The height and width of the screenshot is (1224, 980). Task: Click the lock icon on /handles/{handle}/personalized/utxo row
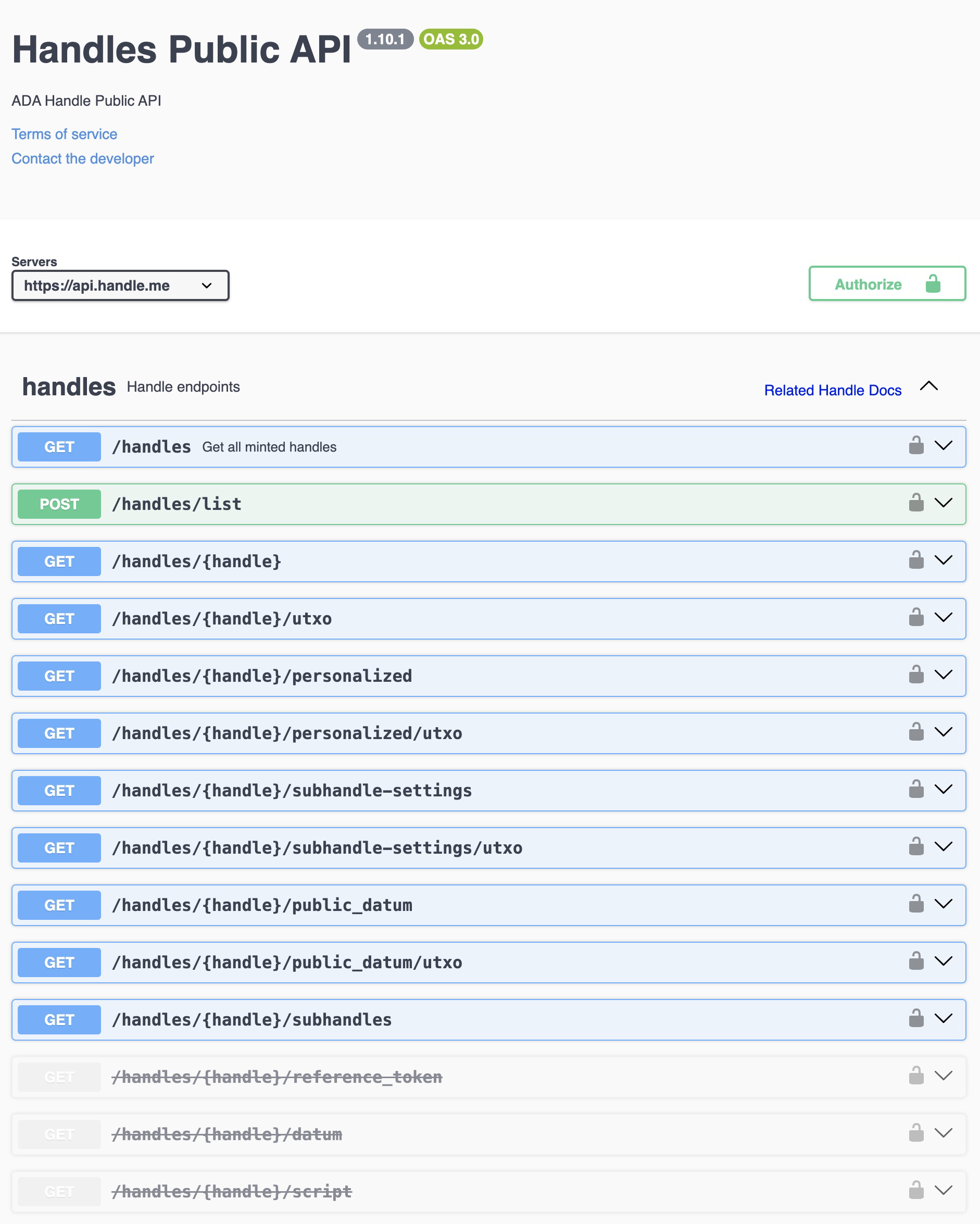(x=916, y=732)
